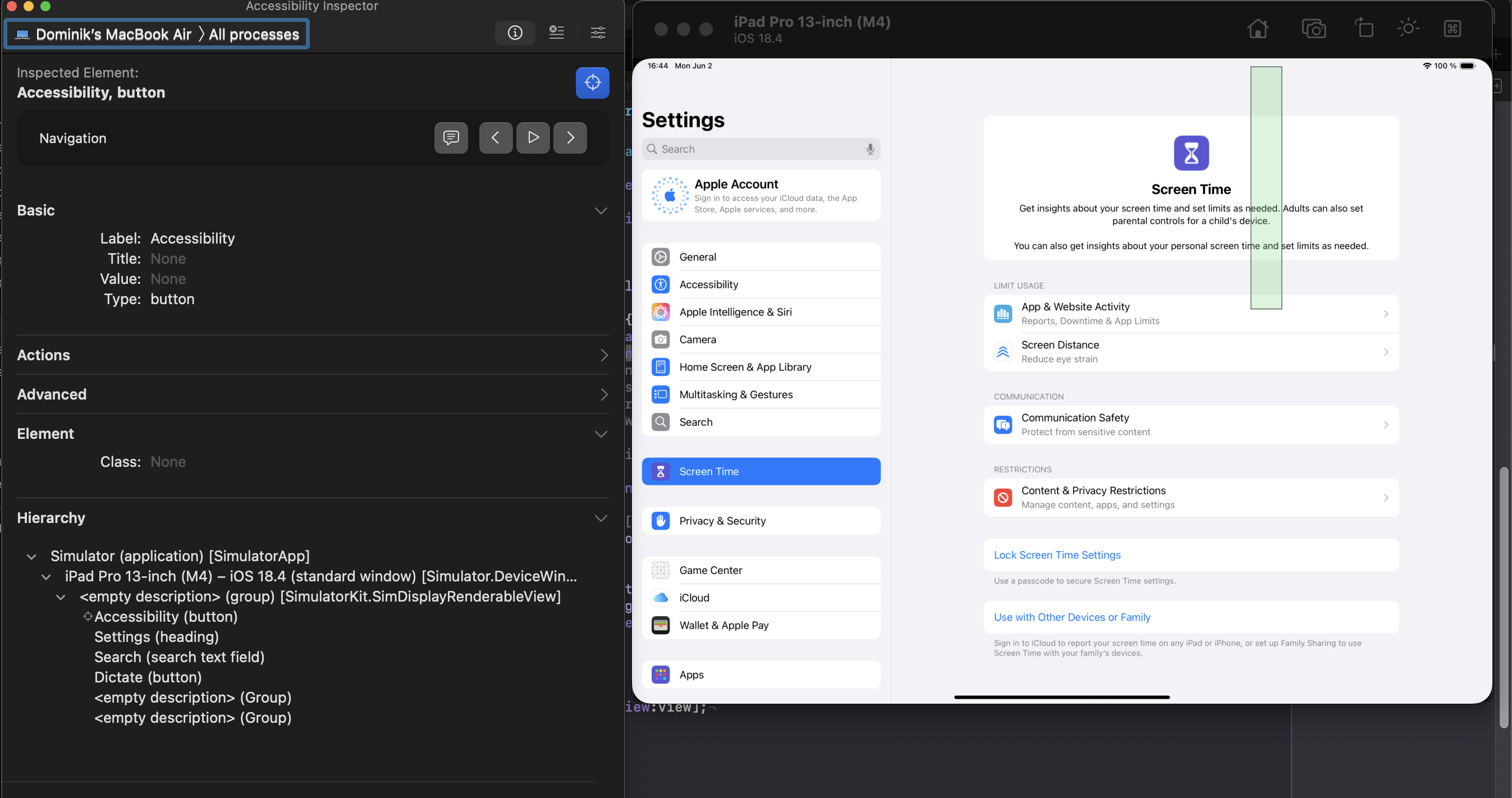Open Content & Privacy Restrictions
The height and width of the screenshot is (798, 1512).
click(x=1191, y=498)
